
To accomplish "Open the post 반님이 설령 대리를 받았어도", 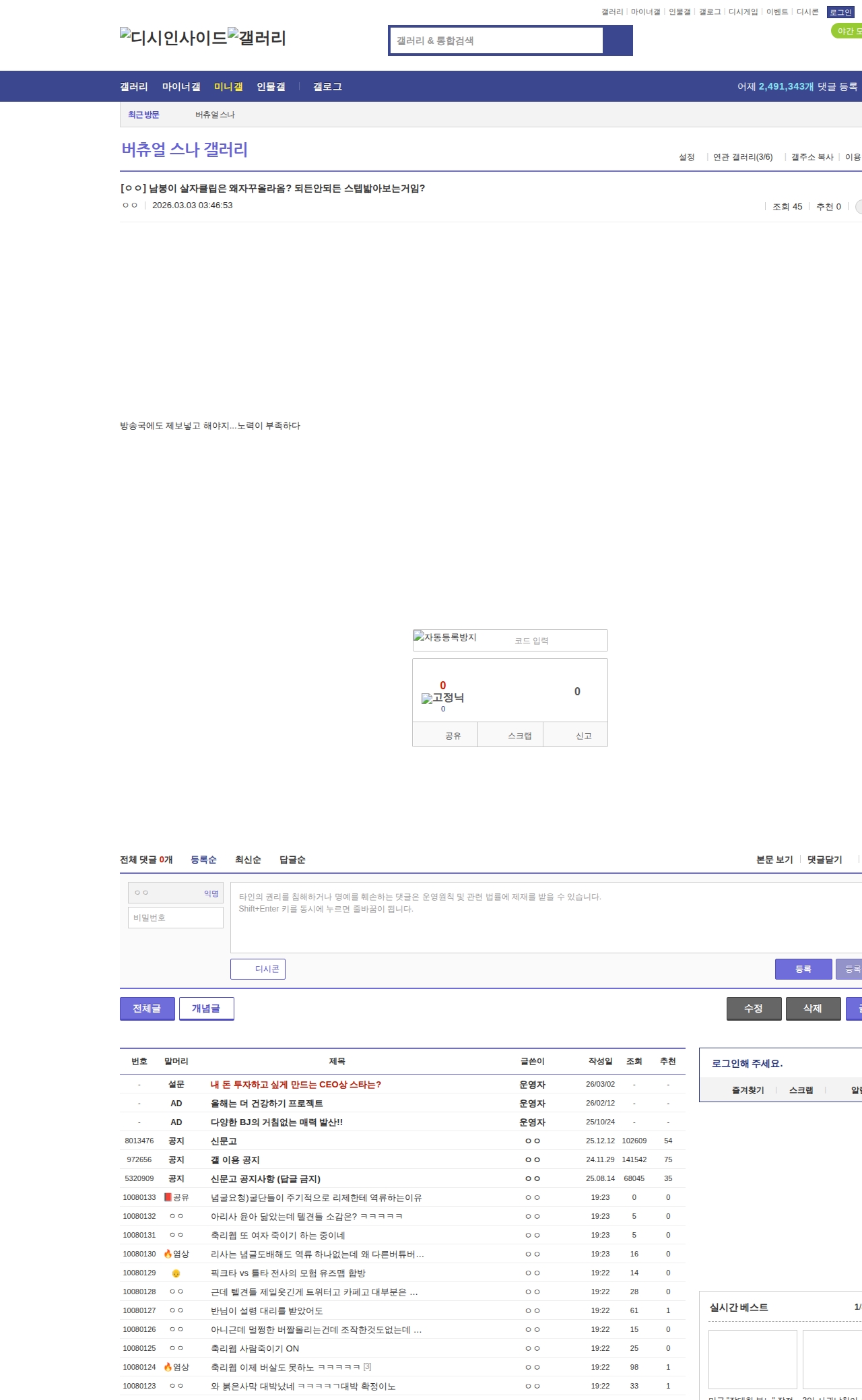I will click(267, 1310).
